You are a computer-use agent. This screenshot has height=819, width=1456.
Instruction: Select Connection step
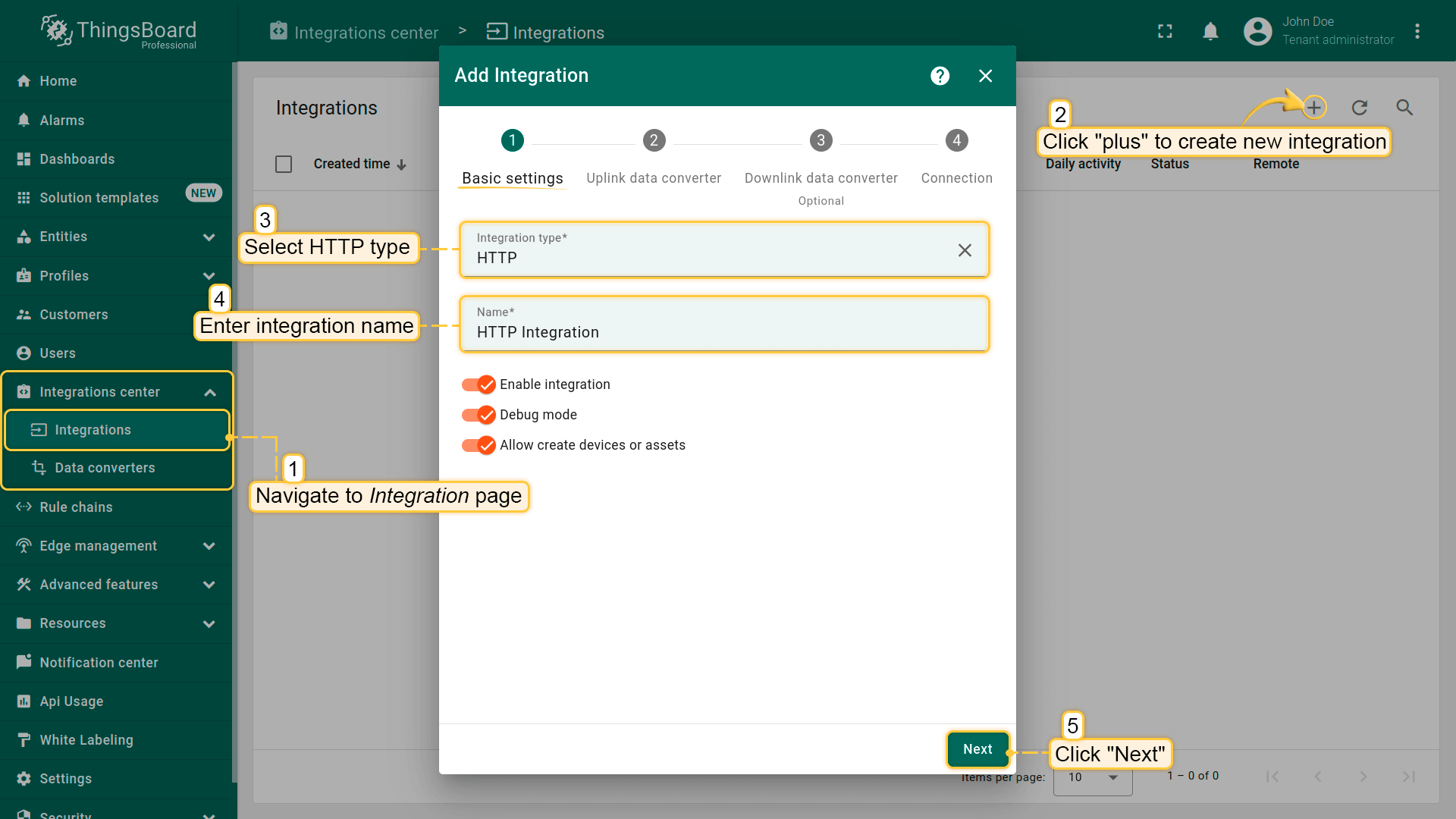click(957, 158)
